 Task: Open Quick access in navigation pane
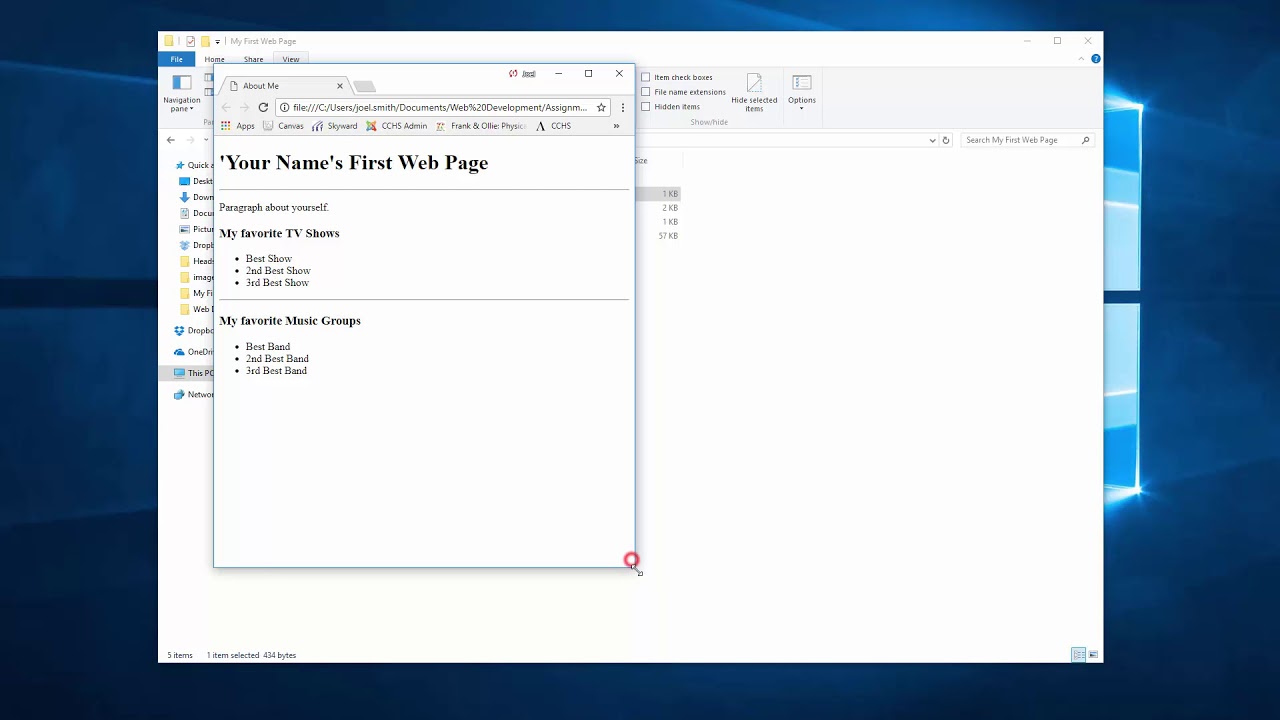click(x=194, y=165)
